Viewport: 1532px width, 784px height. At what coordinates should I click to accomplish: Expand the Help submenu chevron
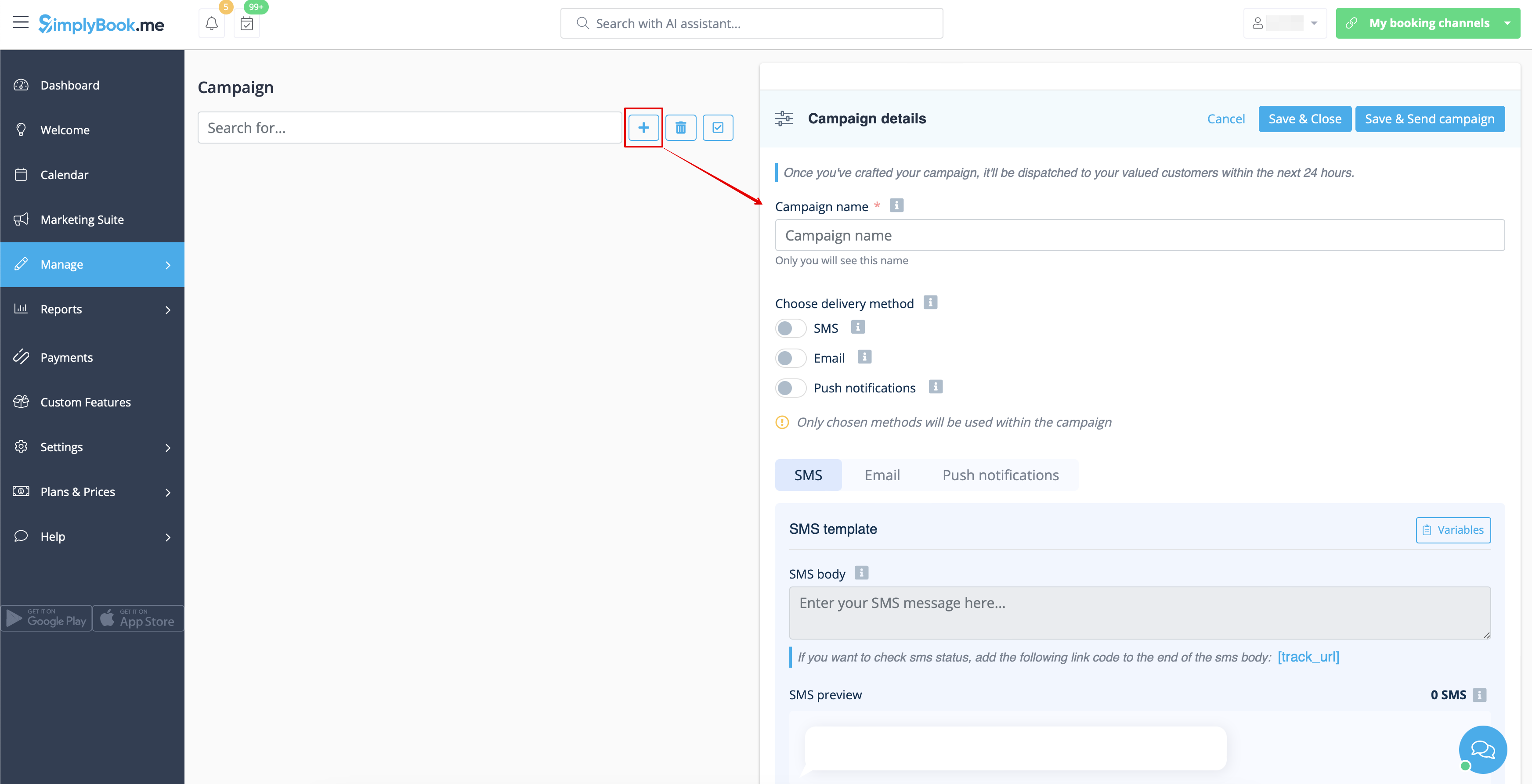[x=168, y=537]
